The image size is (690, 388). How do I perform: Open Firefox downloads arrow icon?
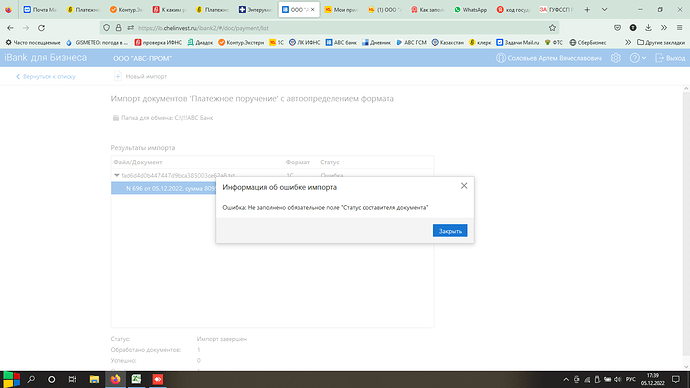coord(648,28)
